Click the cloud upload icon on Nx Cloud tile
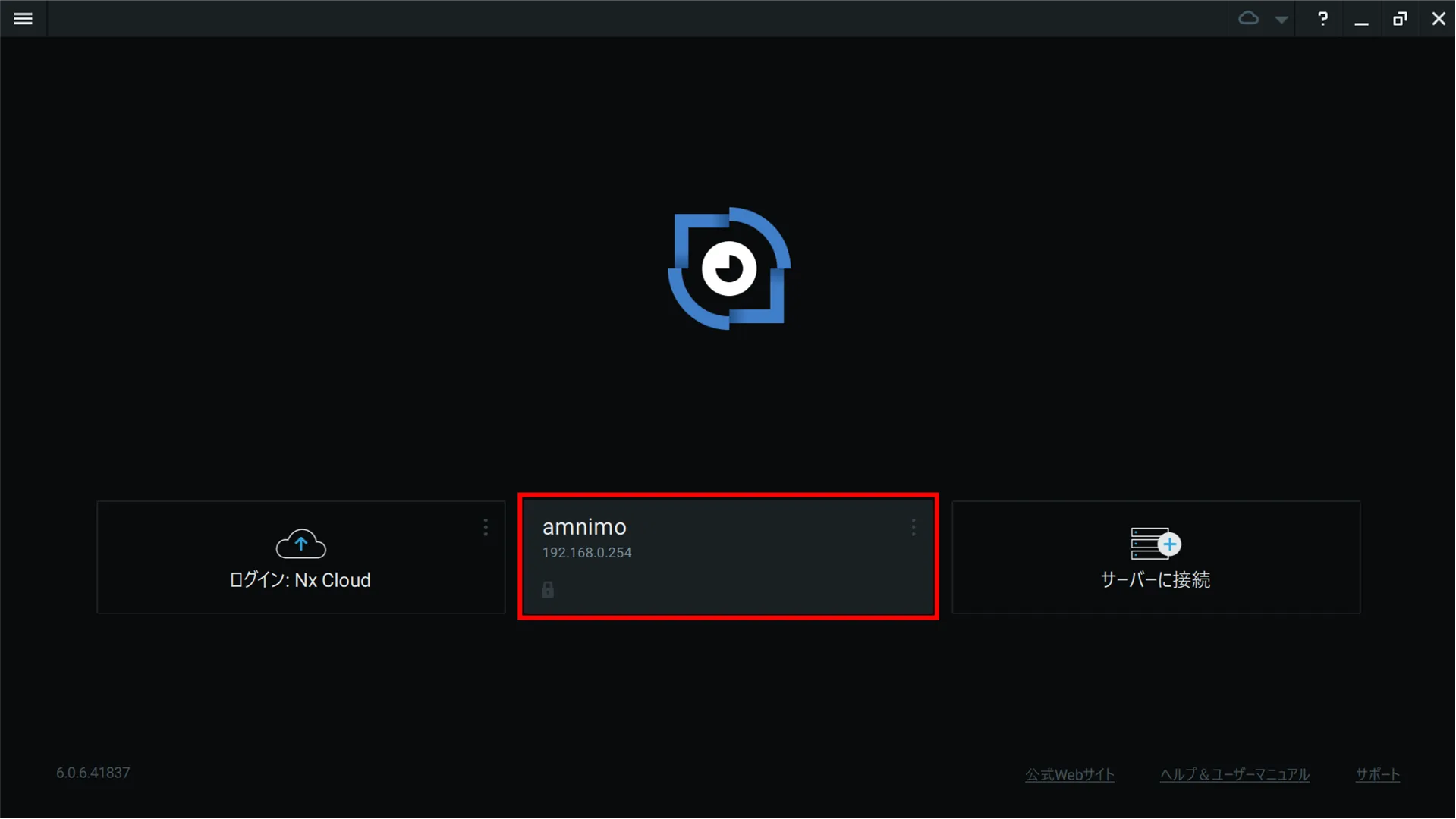Screen dimensions: 1456x819 300,543
